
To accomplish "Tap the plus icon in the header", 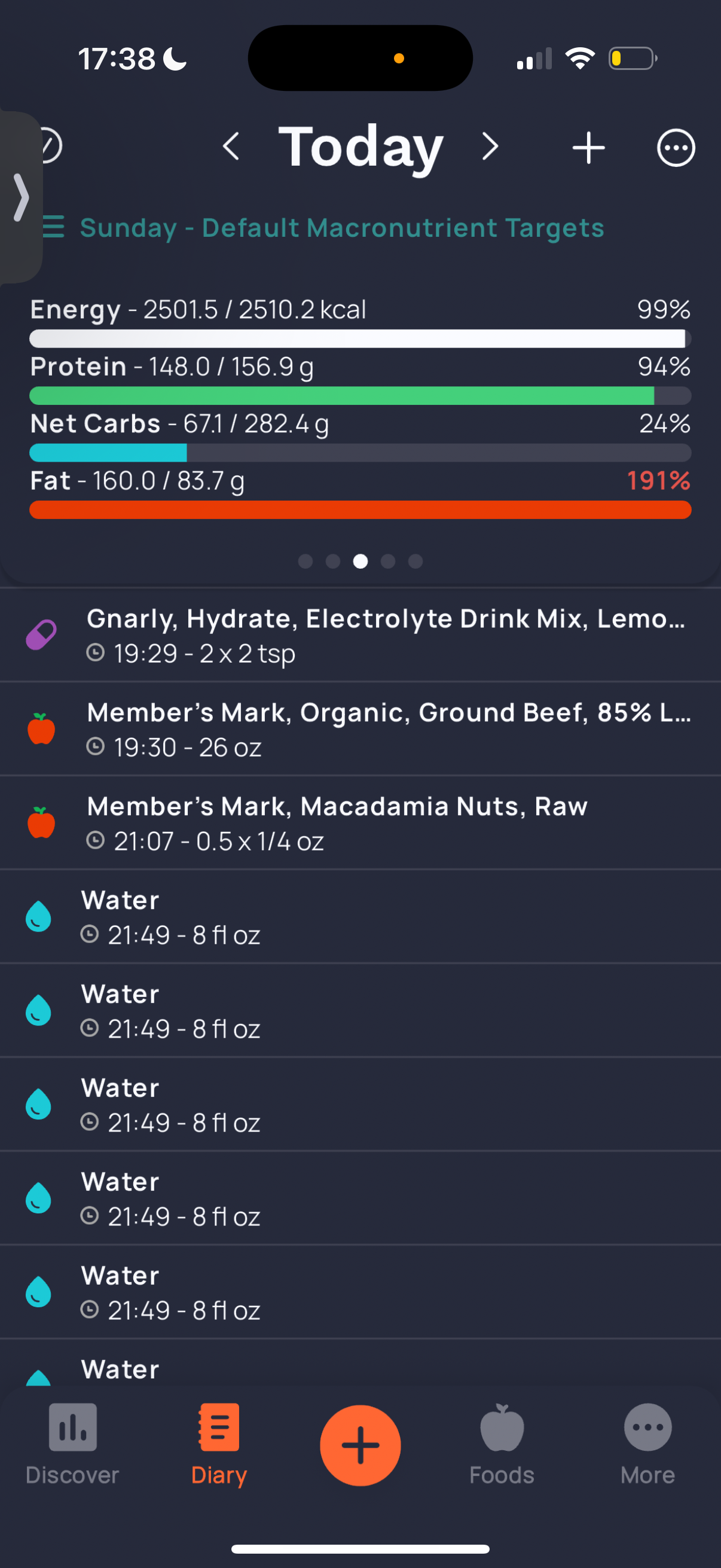I will pos(588,147).
